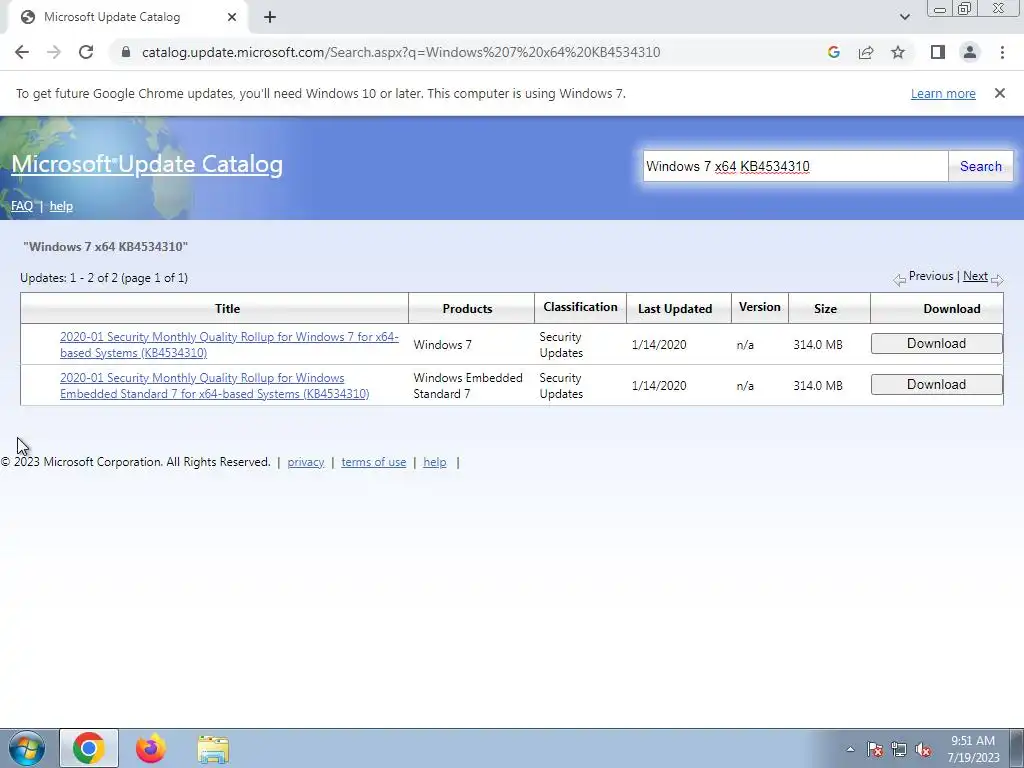Click the Previous page arrow icon
The width and height of the screenshot is (1024, 768).
point(899,280)
